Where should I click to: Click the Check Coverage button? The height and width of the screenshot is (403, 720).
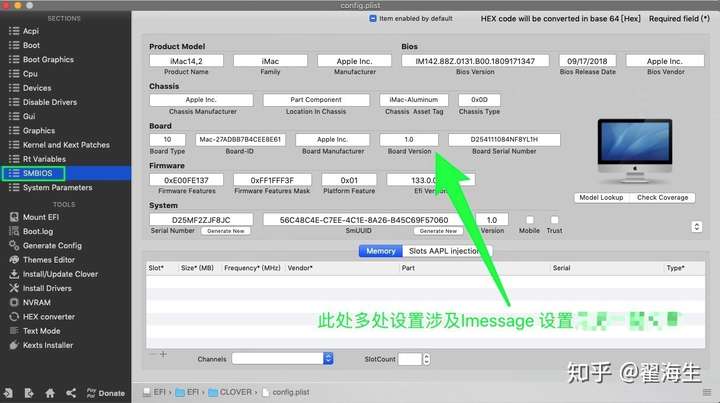[662, 197]
